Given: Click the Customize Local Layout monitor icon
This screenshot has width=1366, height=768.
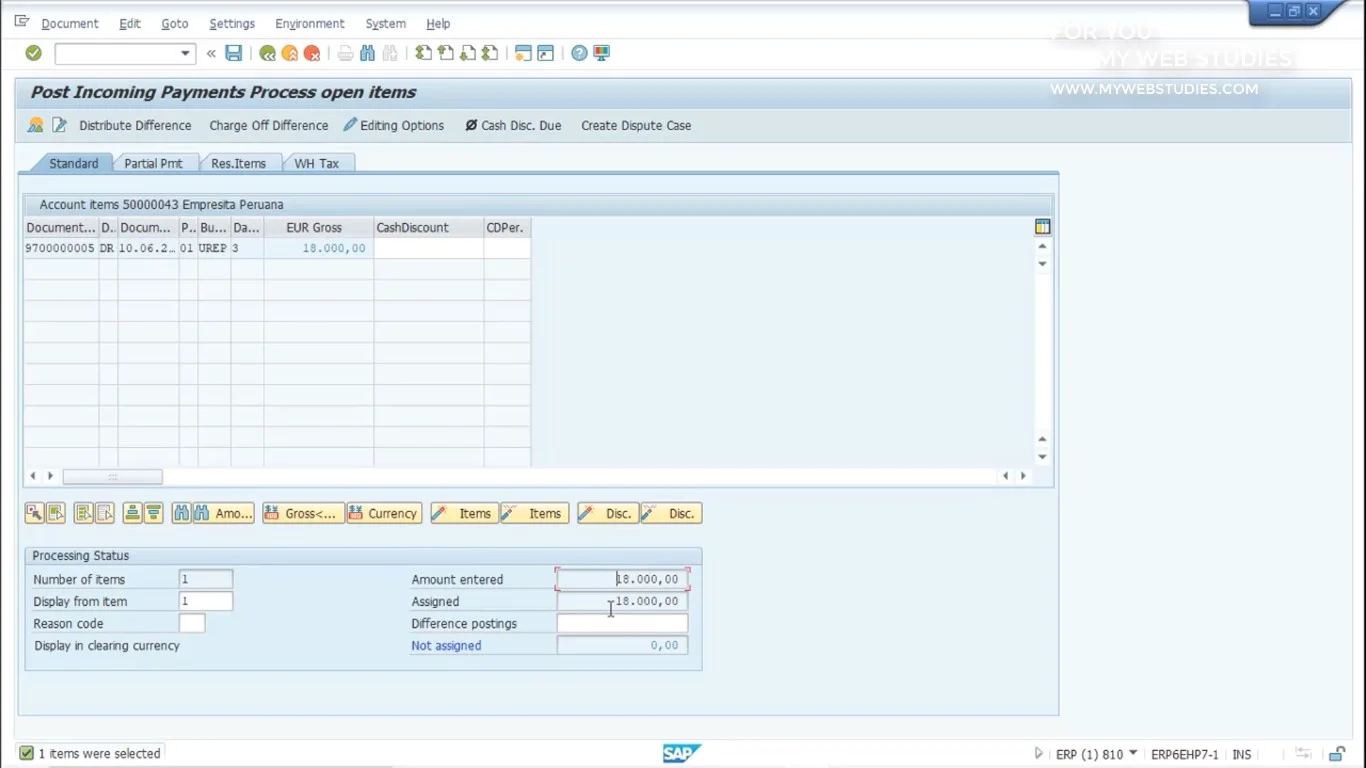Looking at the screenshot, I should point(601,53).
